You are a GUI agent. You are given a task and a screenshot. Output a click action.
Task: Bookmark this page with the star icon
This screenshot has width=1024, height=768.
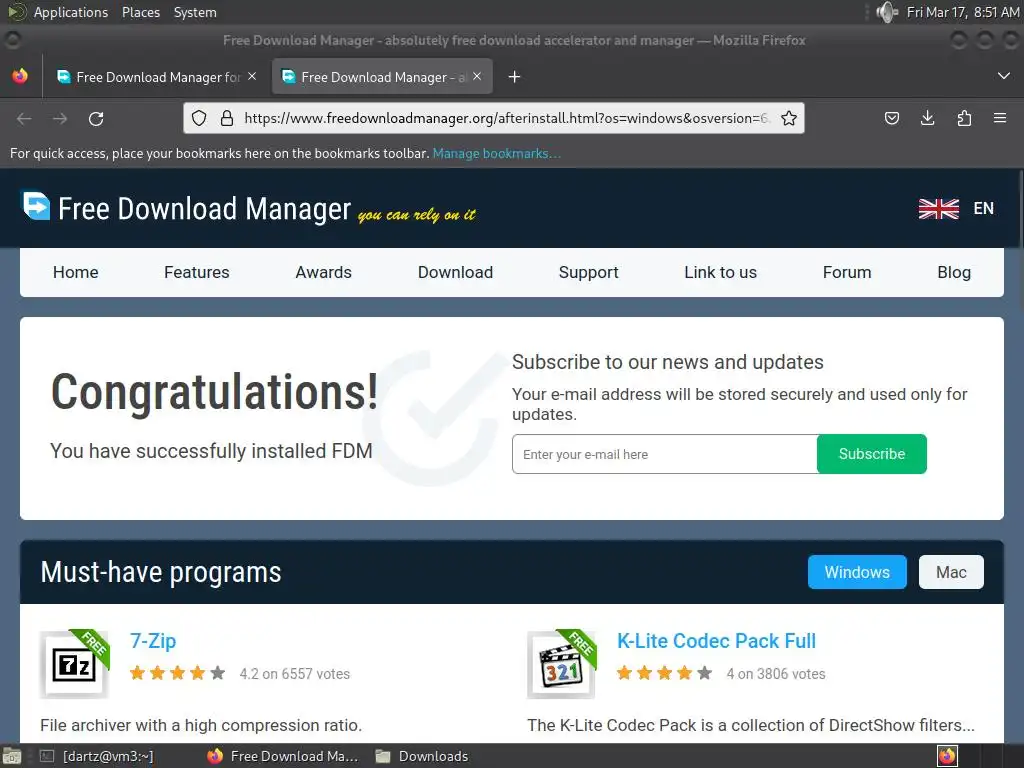point(789,118)
